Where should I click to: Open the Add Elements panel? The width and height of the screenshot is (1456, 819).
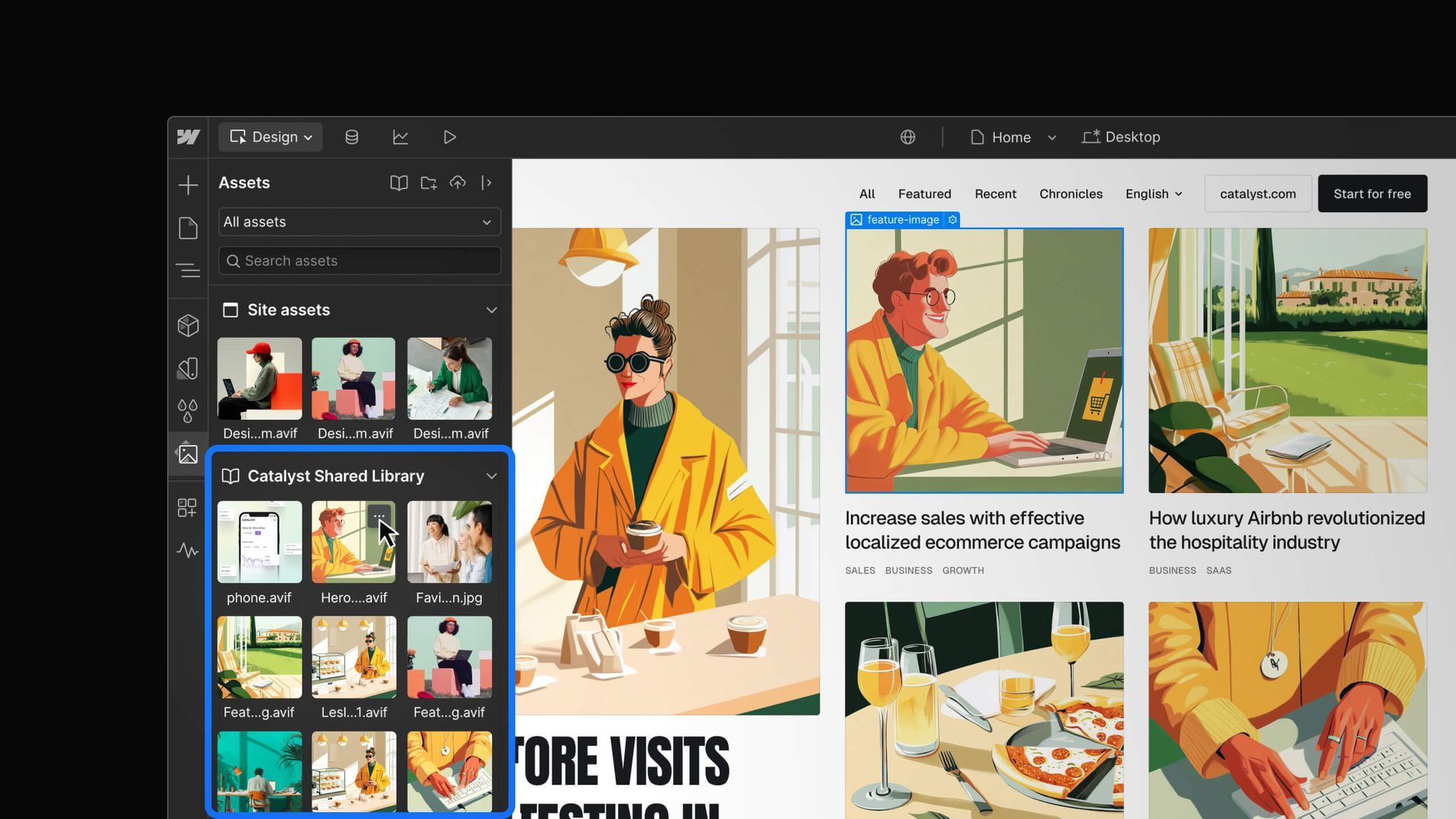pyautogui.click(x=187, y=184)
